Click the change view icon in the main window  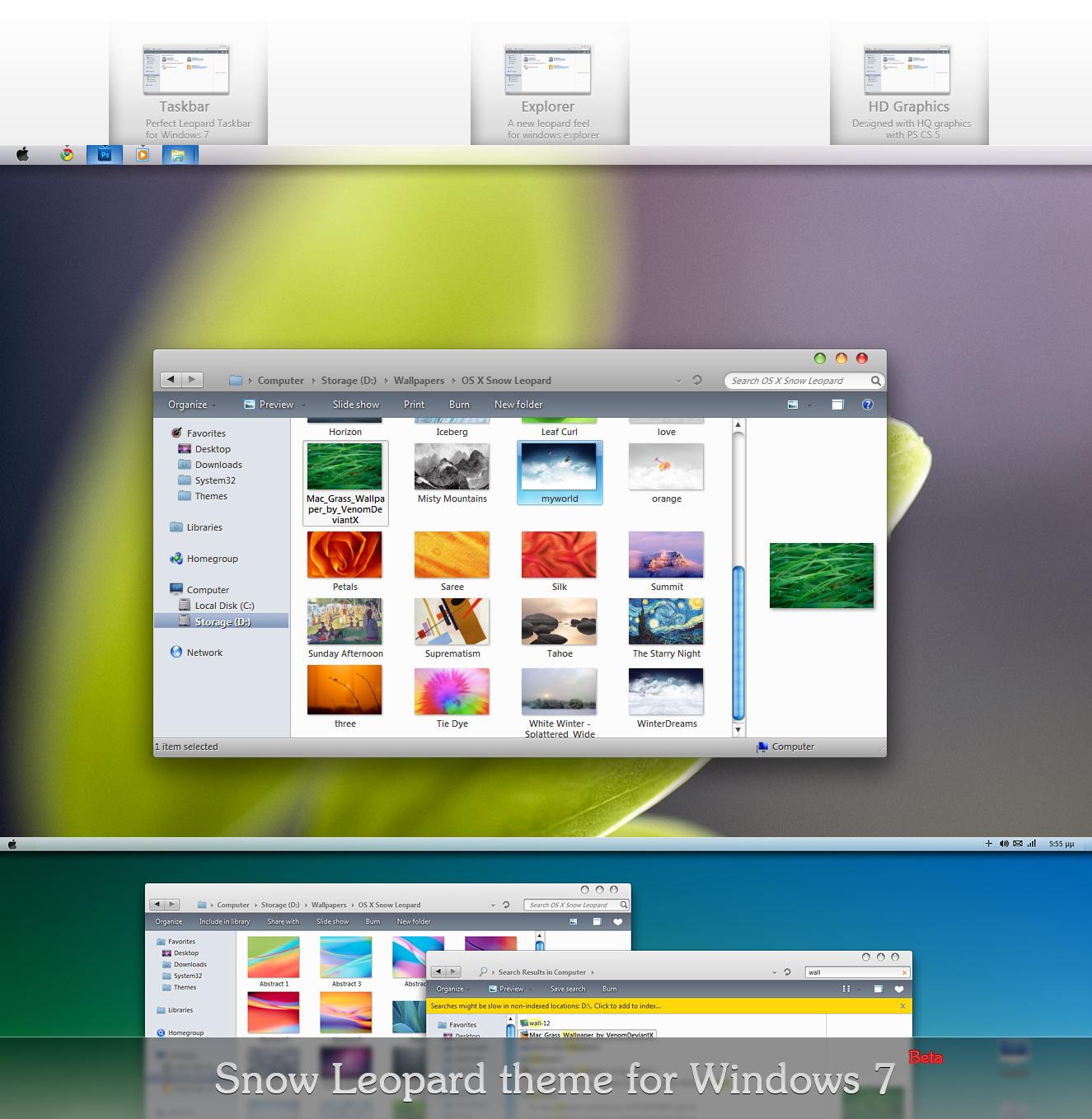793,405
